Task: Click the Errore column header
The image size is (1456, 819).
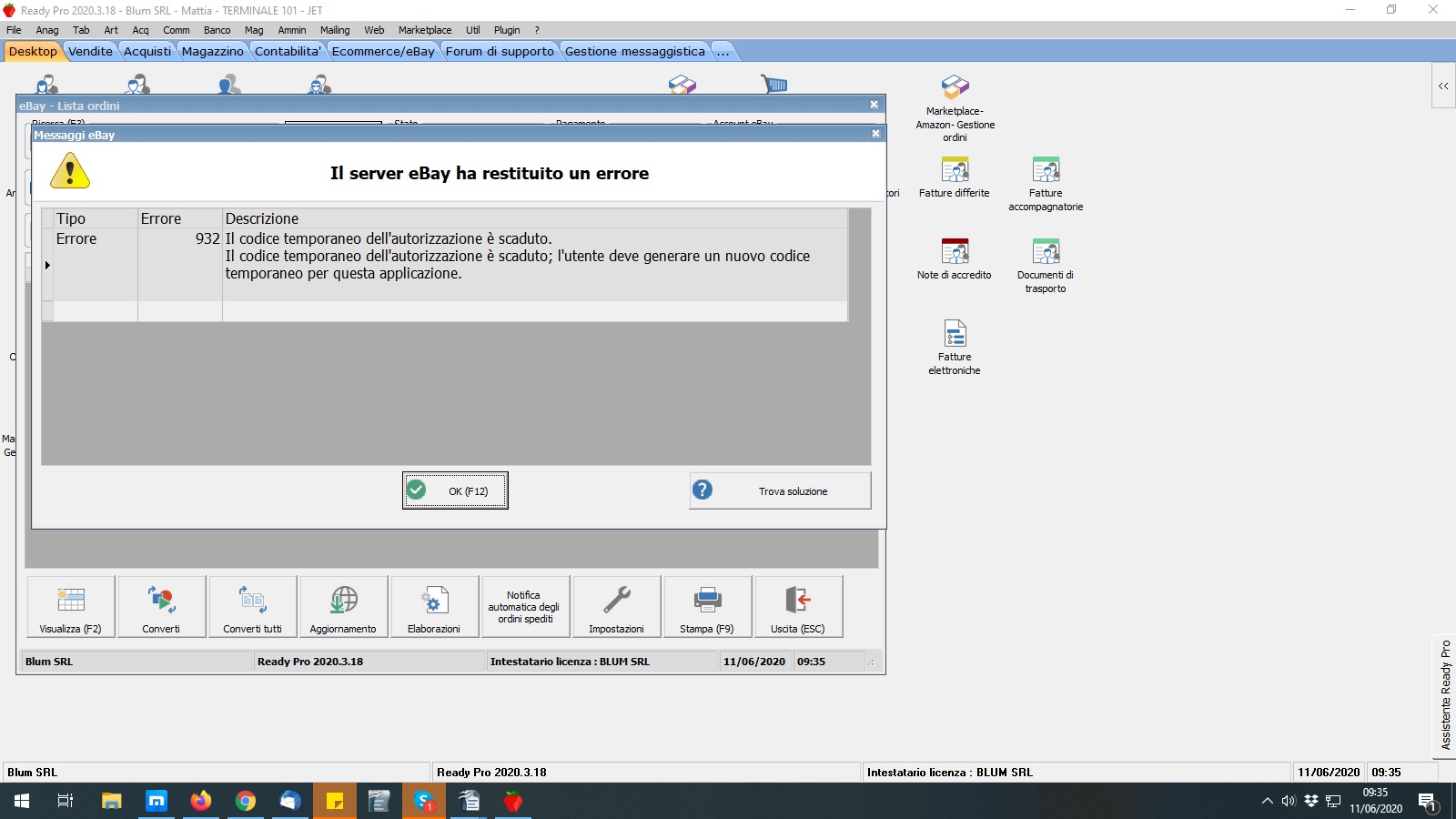Action: pos(180,218)
